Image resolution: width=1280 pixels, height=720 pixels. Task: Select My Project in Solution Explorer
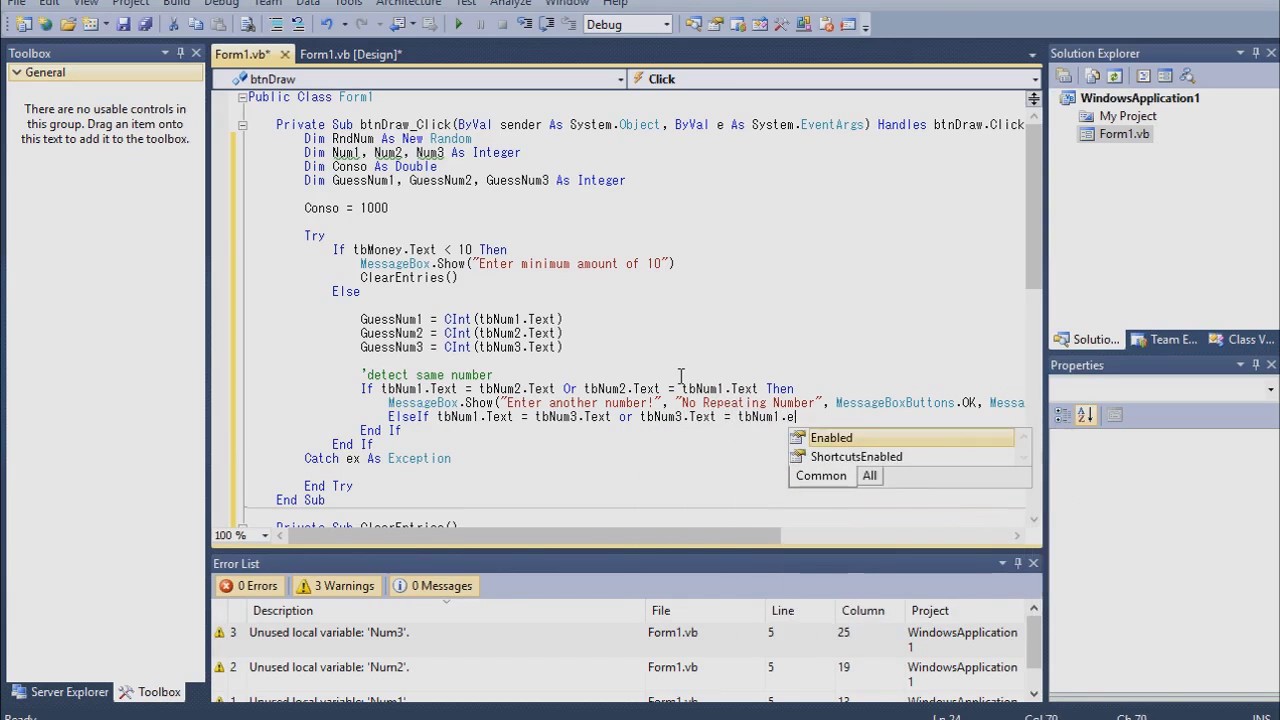[1128, 116]
